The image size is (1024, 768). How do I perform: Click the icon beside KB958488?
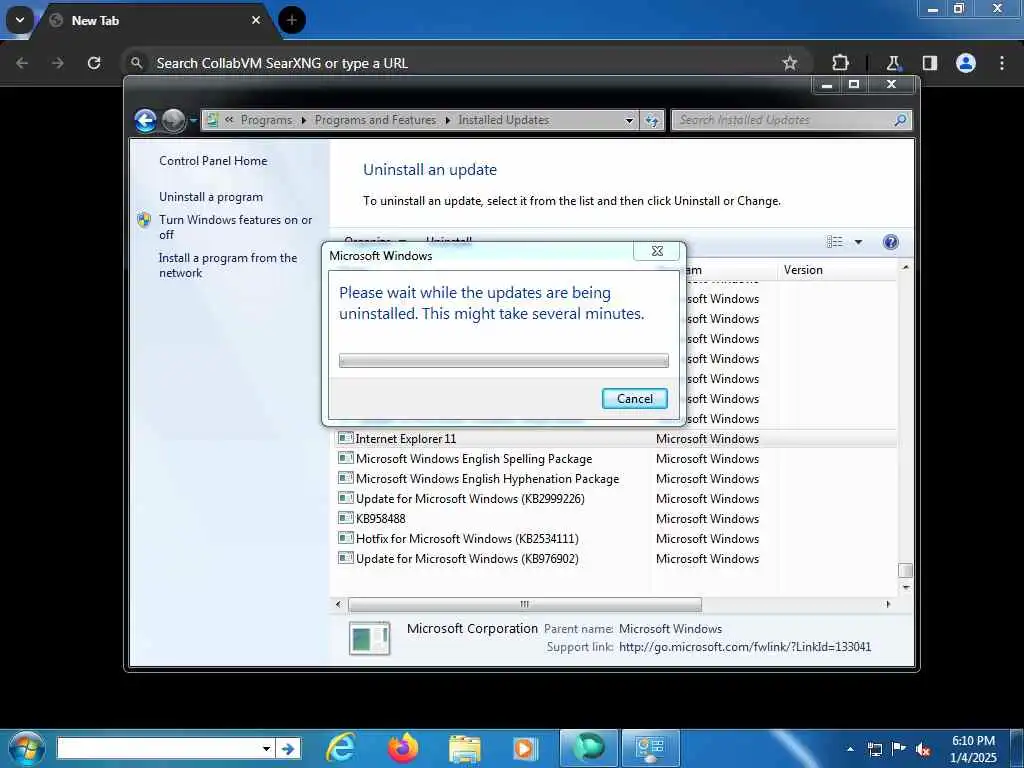click(345, 518)
